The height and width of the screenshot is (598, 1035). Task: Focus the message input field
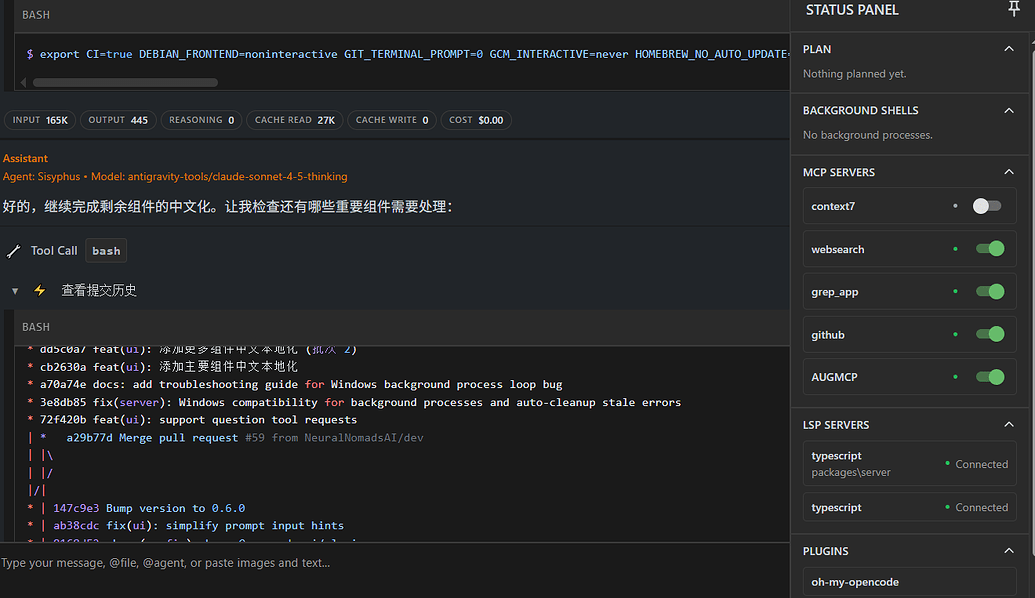(395, 563)
